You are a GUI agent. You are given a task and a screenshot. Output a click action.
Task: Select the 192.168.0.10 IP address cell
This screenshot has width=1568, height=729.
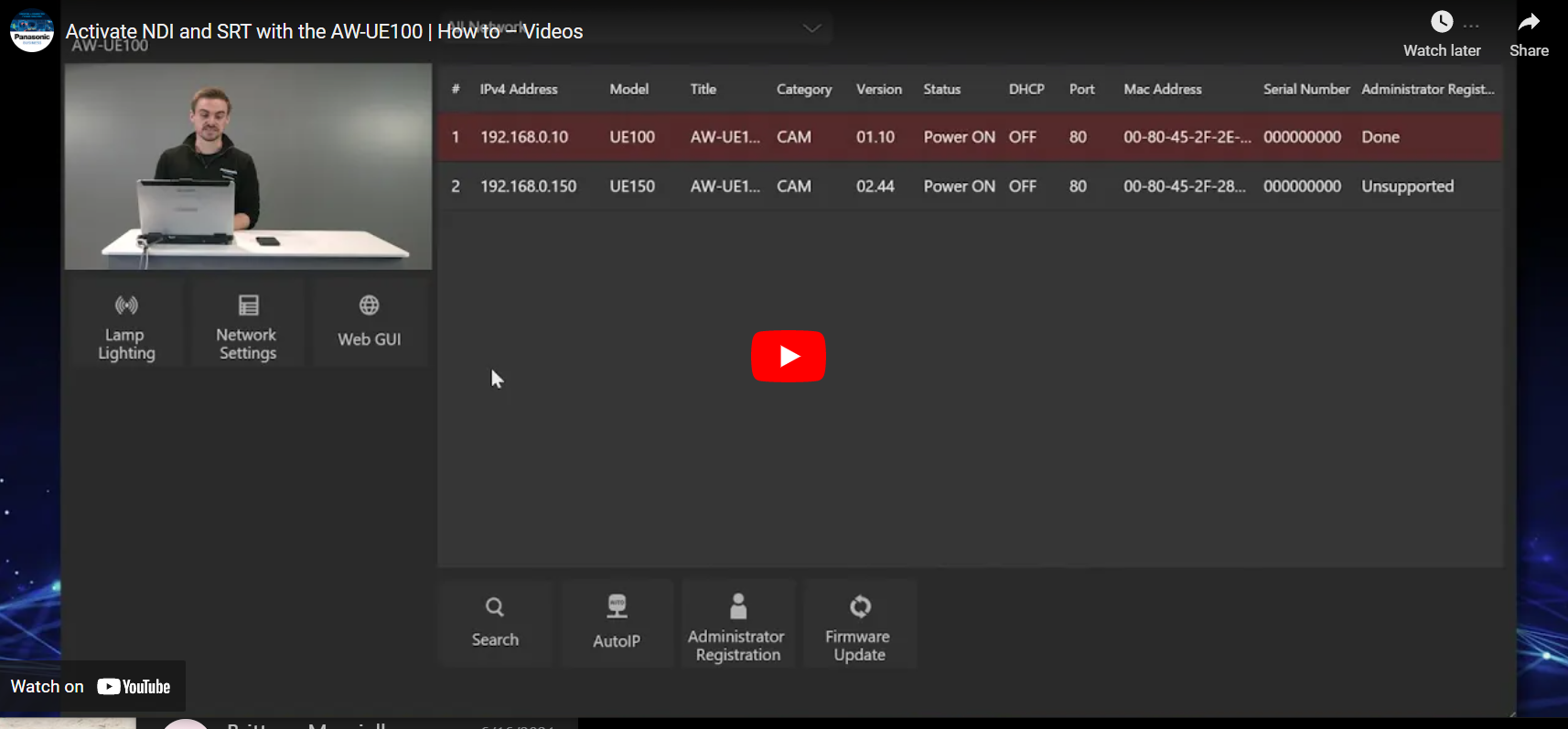point(524,137)
